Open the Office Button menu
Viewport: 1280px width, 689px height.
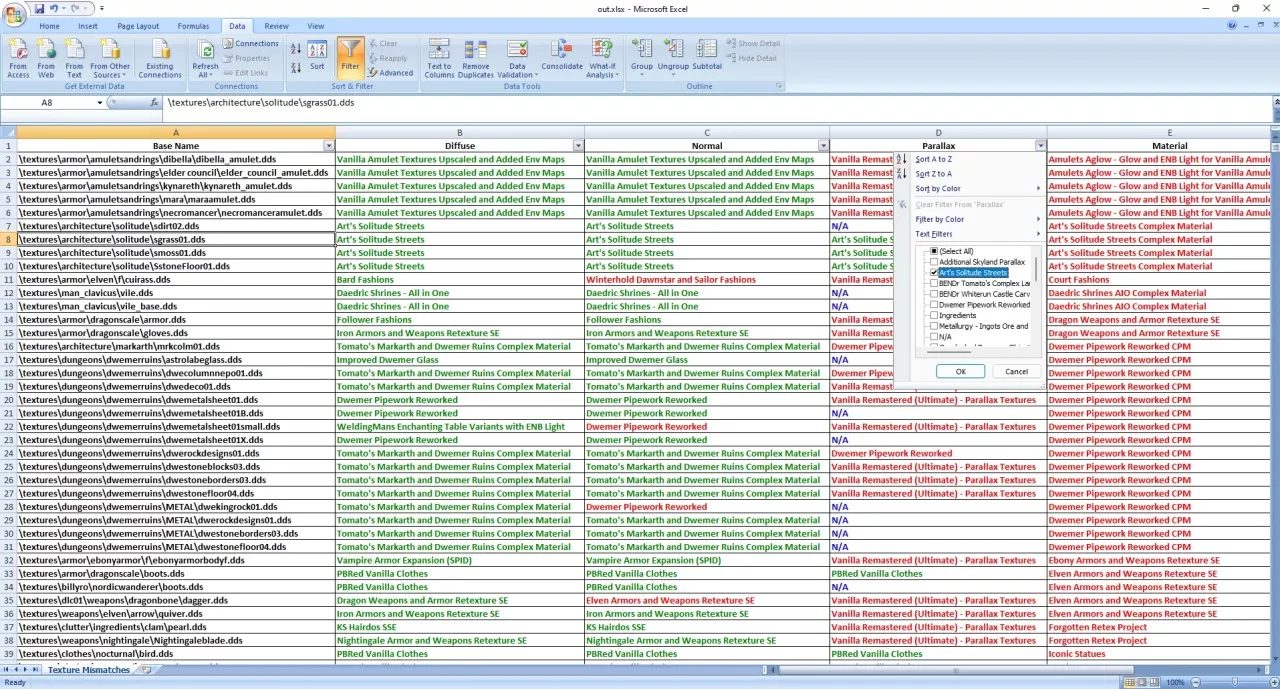15,13
